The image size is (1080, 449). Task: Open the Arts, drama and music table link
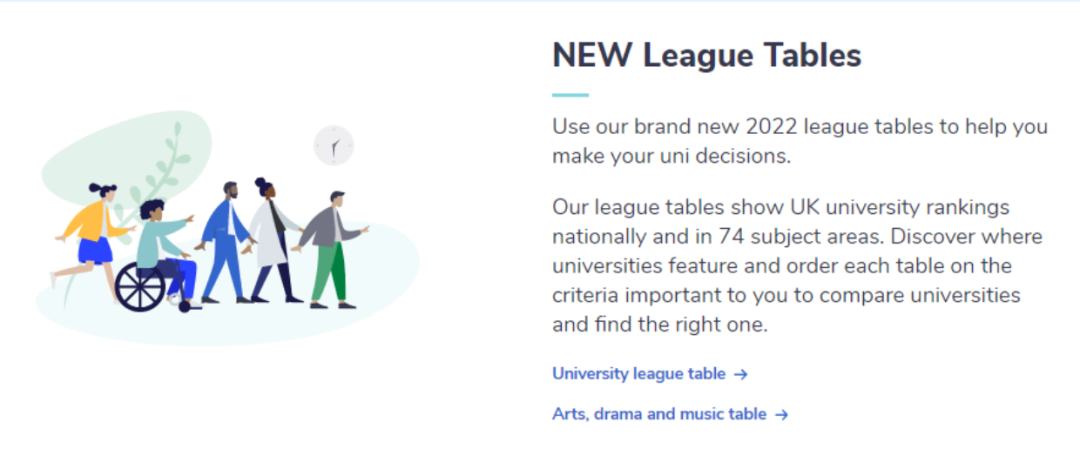pos(659,414)
